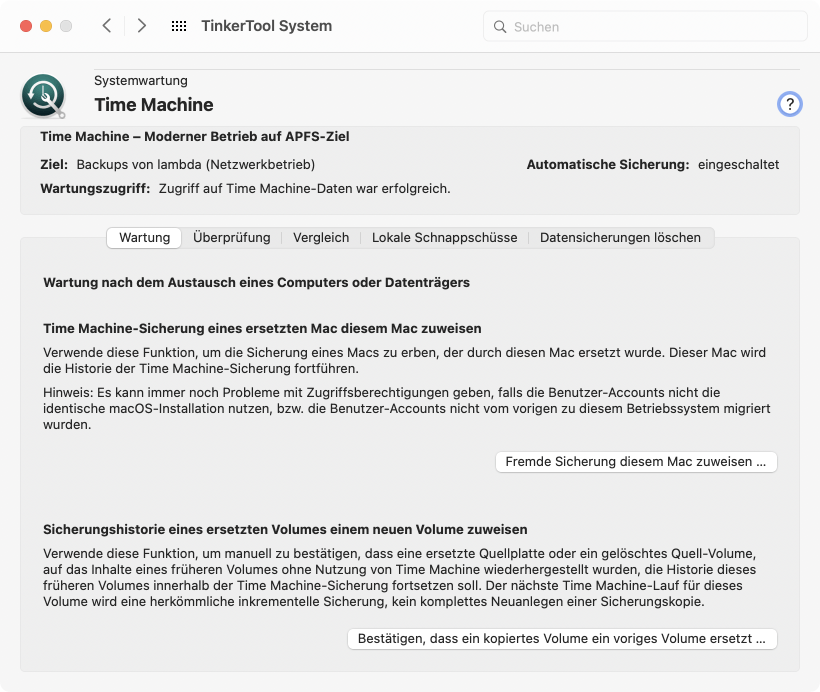This screenshot has width=820, height=692.
Task: Click the Systemwartung category label
Action: tap(141, 81)
